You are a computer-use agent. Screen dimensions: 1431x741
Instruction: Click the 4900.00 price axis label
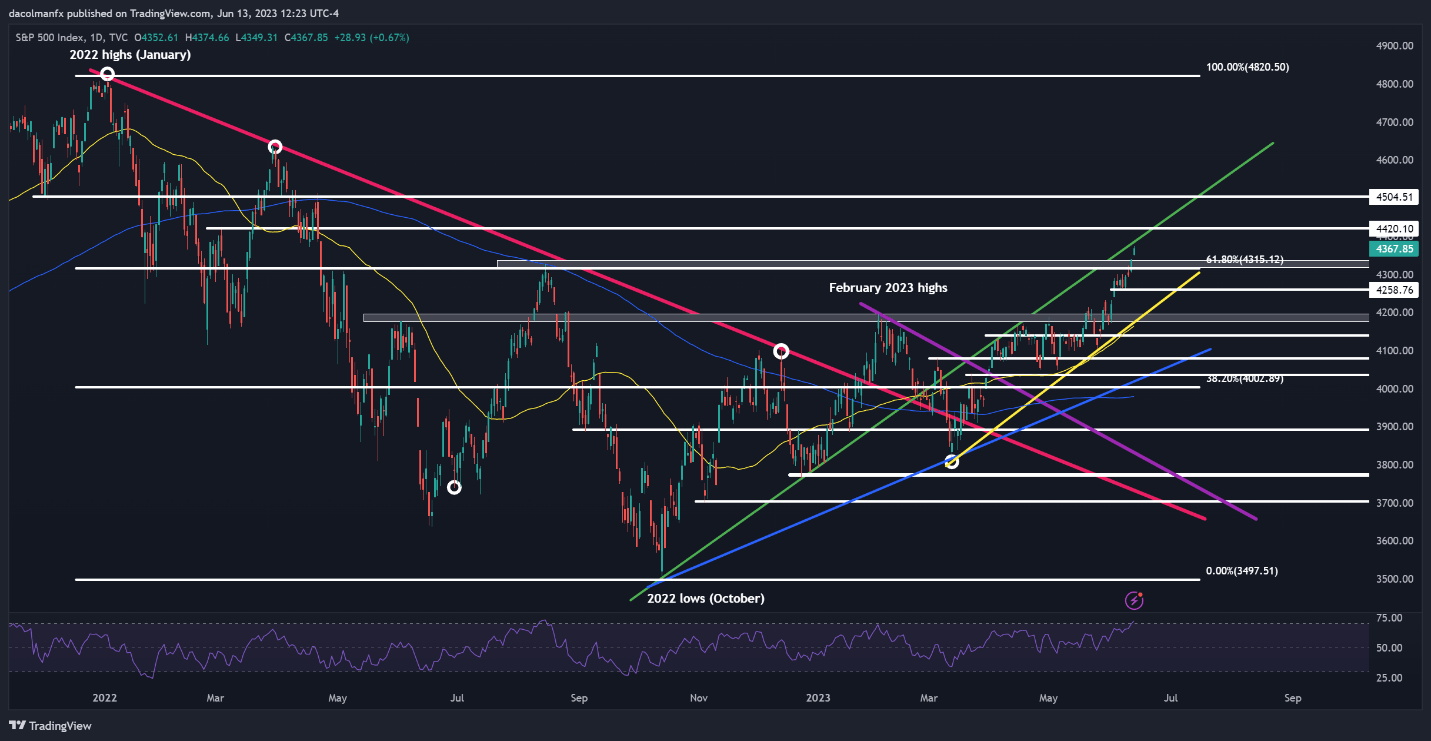(x=1393, y=46)
